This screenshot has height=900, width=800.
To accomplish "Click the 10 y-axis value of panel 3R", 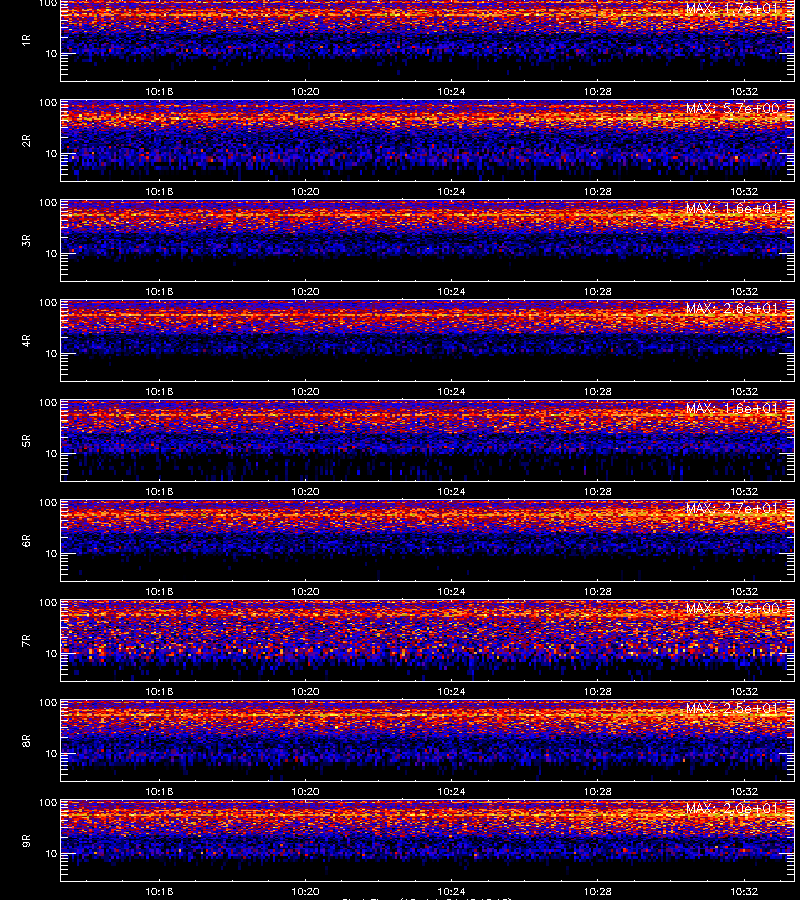I will click(51, 253).
